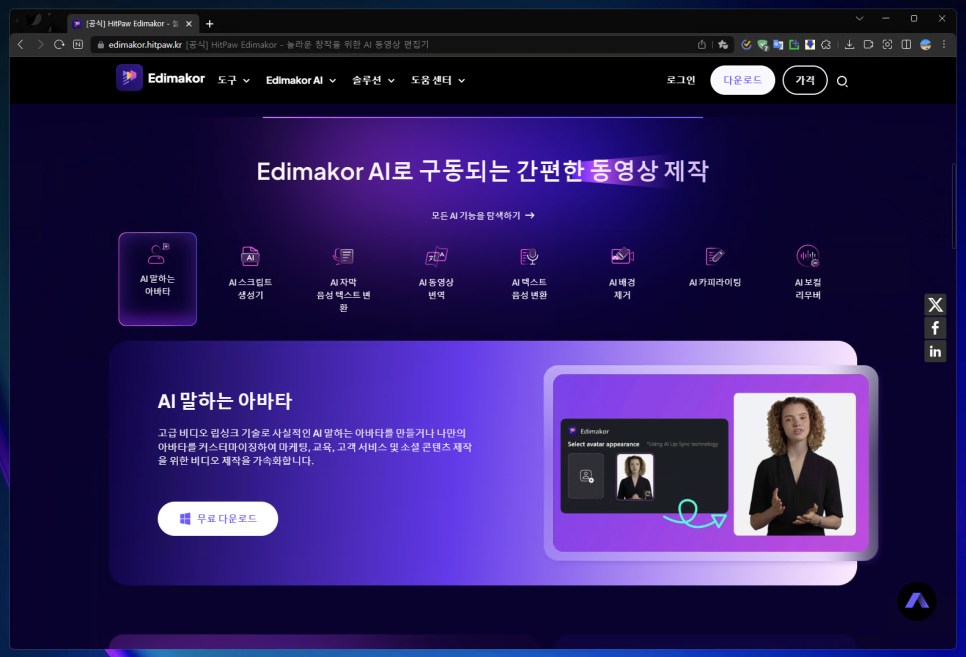
Task: Open the browser profile avatar
Action: (925, 44)
